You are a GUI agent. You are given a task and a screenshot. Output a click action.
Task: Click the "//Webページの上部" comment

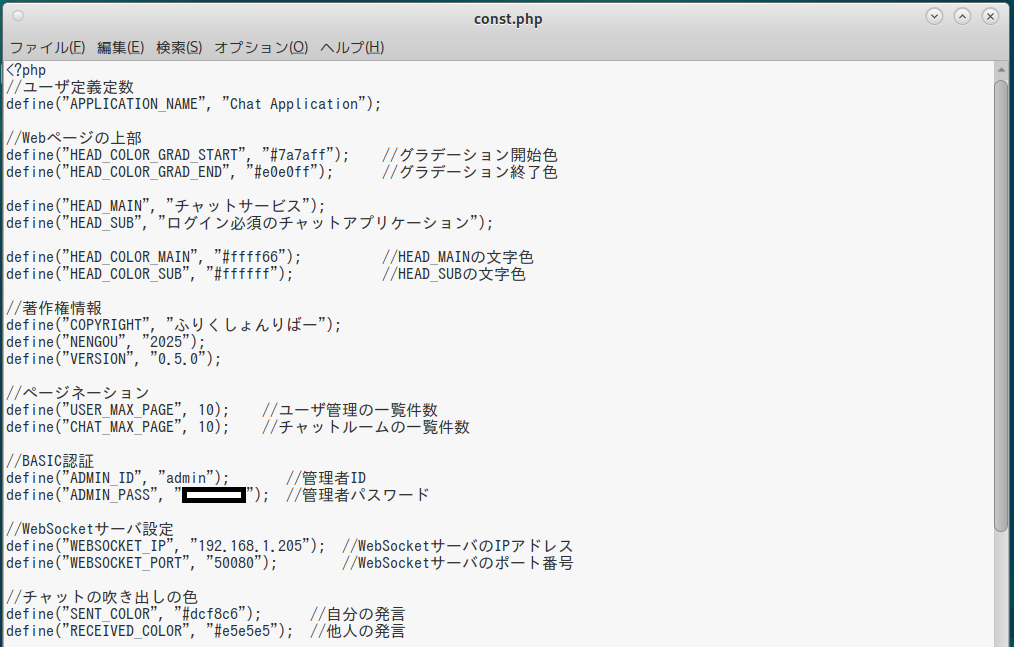click(x=74, y=138)
